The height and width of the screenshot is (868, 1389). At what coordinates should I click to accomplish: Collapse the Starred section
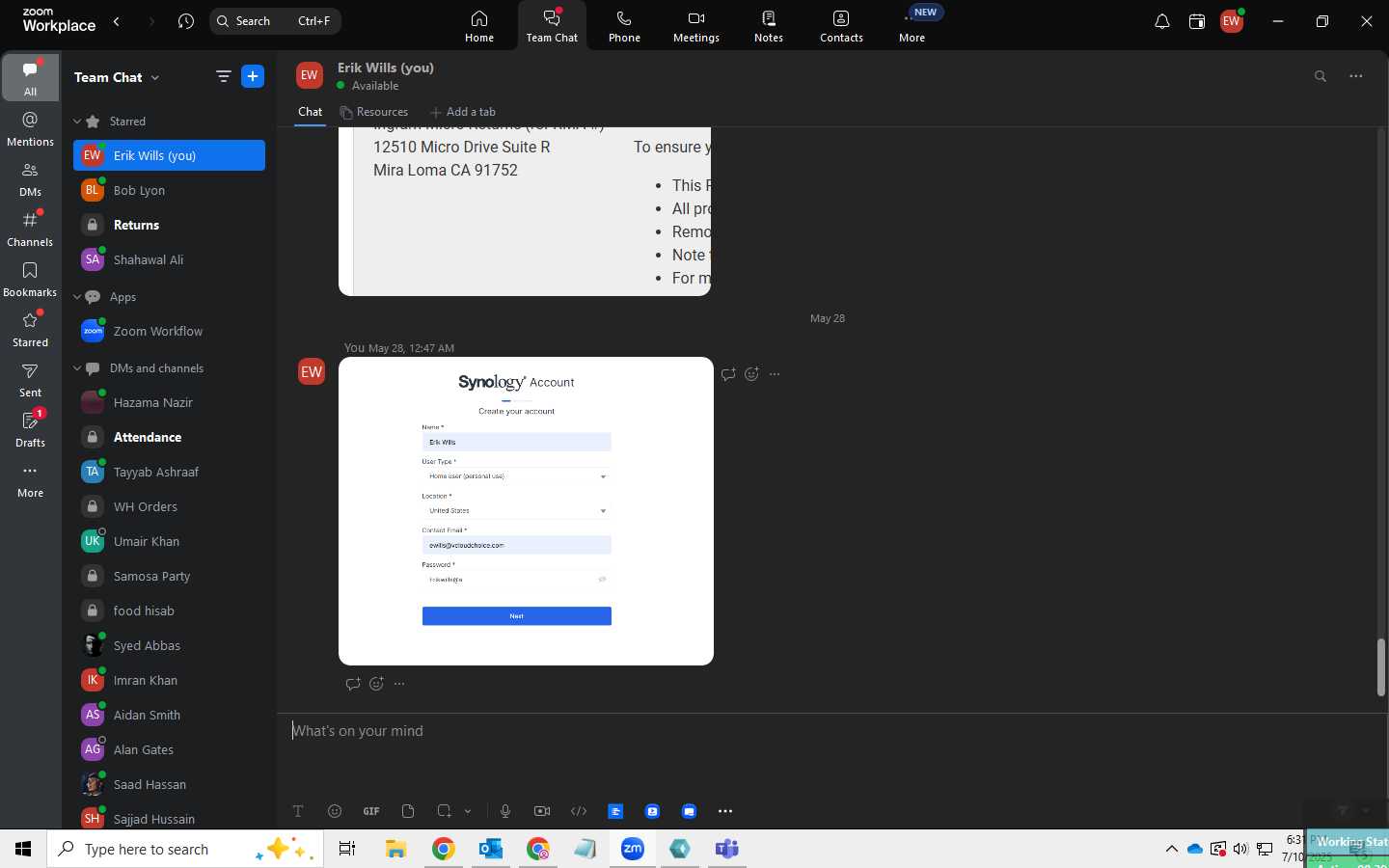(x=77, y=122)
